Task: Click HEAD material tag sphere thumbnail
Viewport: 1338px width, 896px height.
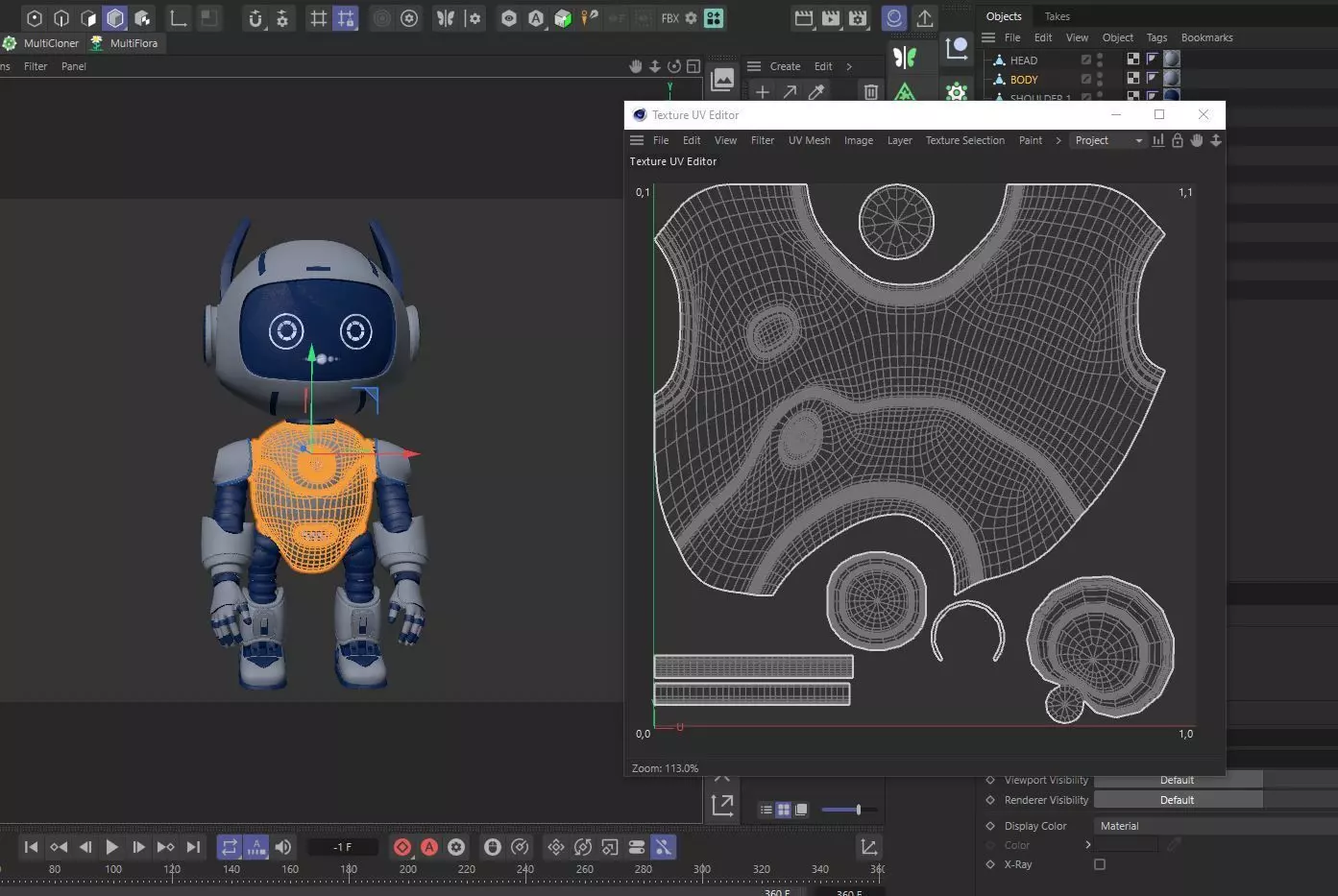Action: tap(1172, 59)
